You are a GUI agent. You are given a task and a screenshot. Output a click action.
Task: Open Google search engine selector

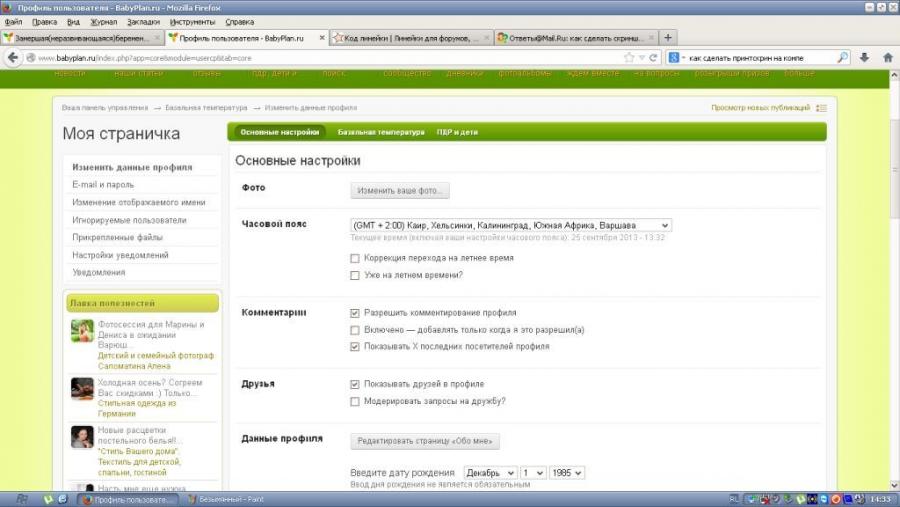(x=677, y=57)
